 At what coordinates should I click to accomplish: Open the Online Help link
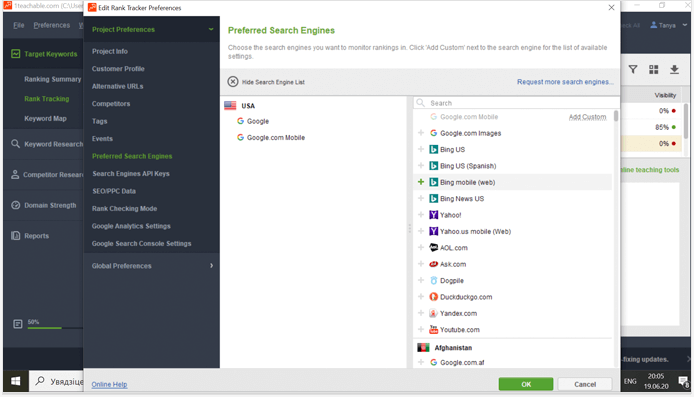point(109,385)
